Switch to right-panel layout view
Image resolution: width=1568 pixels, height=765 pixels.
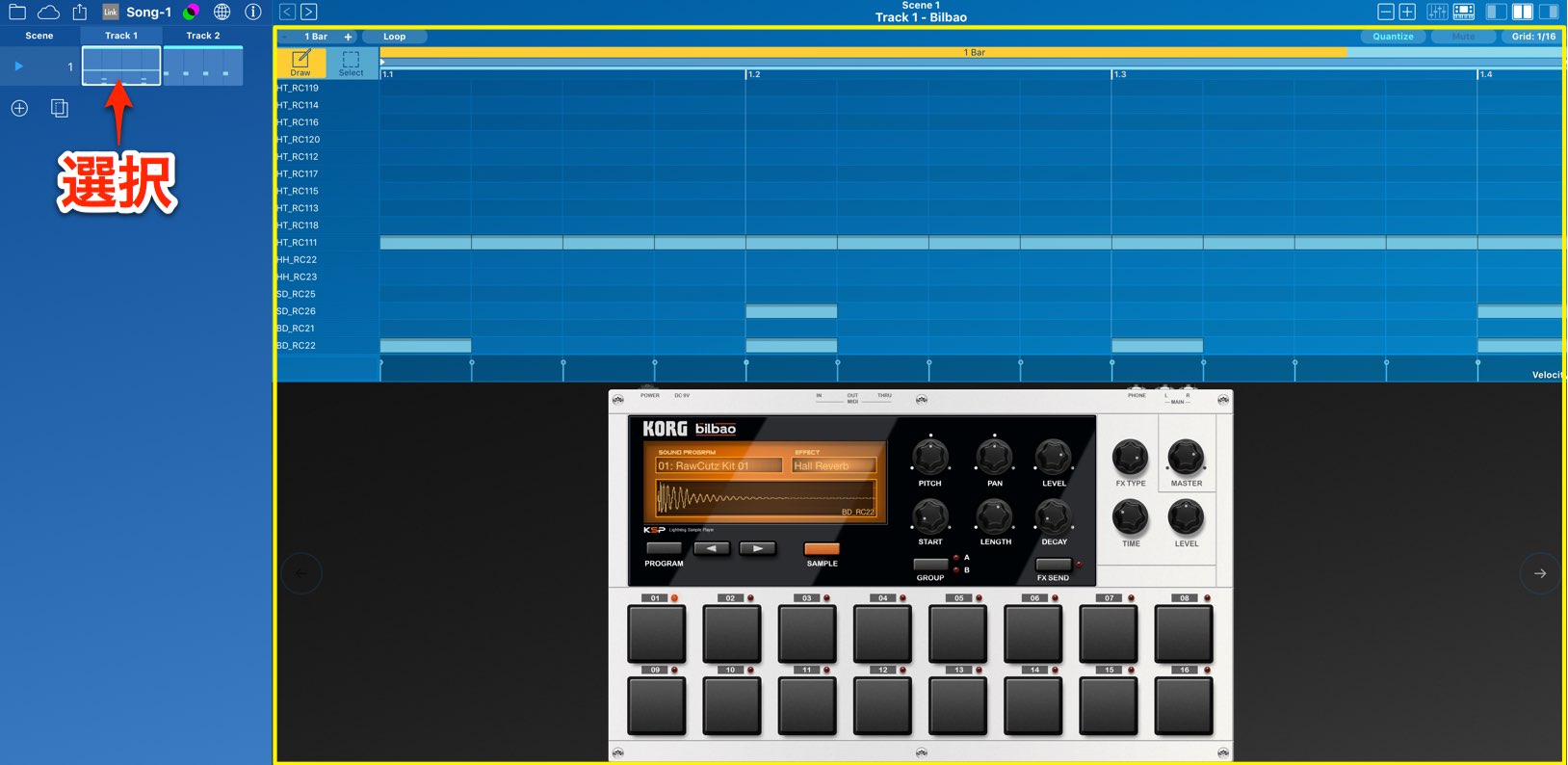point(1549,12)
